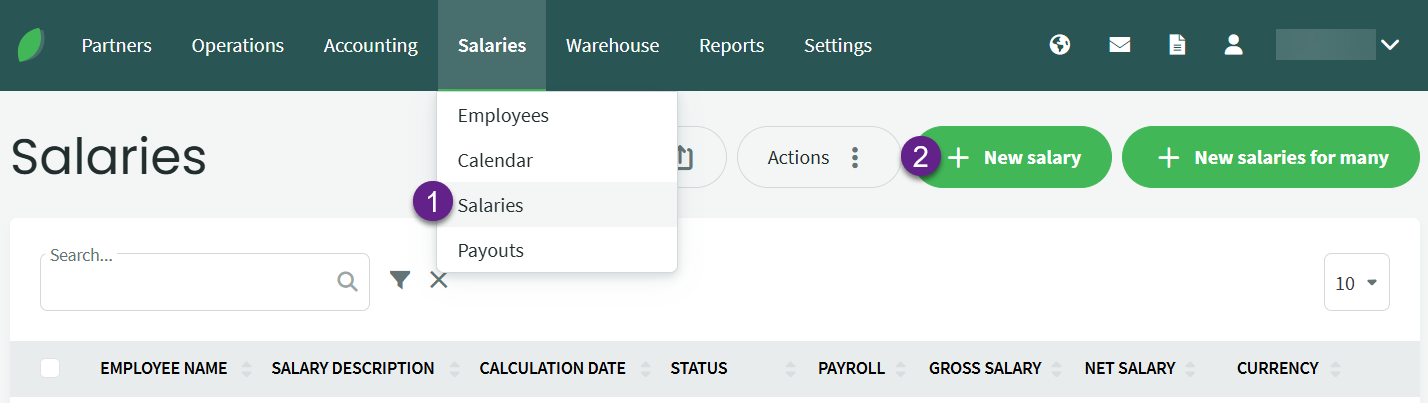
Task: Select Payouts from the Salaries menu
Action: [x=491, y=250]
